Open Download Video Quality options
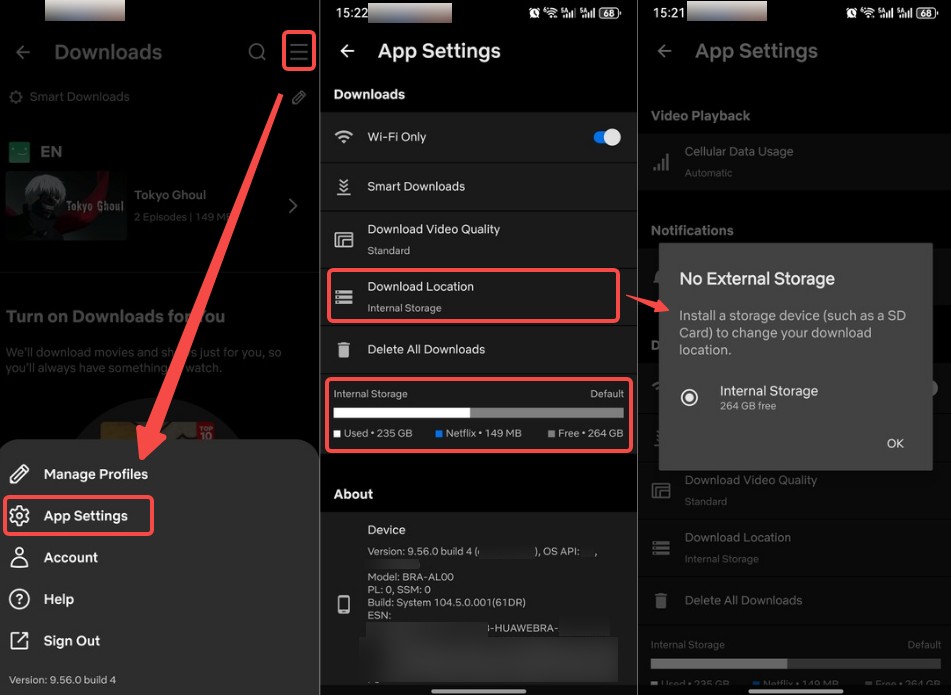951x695 pixels. (x=433, y=239)
